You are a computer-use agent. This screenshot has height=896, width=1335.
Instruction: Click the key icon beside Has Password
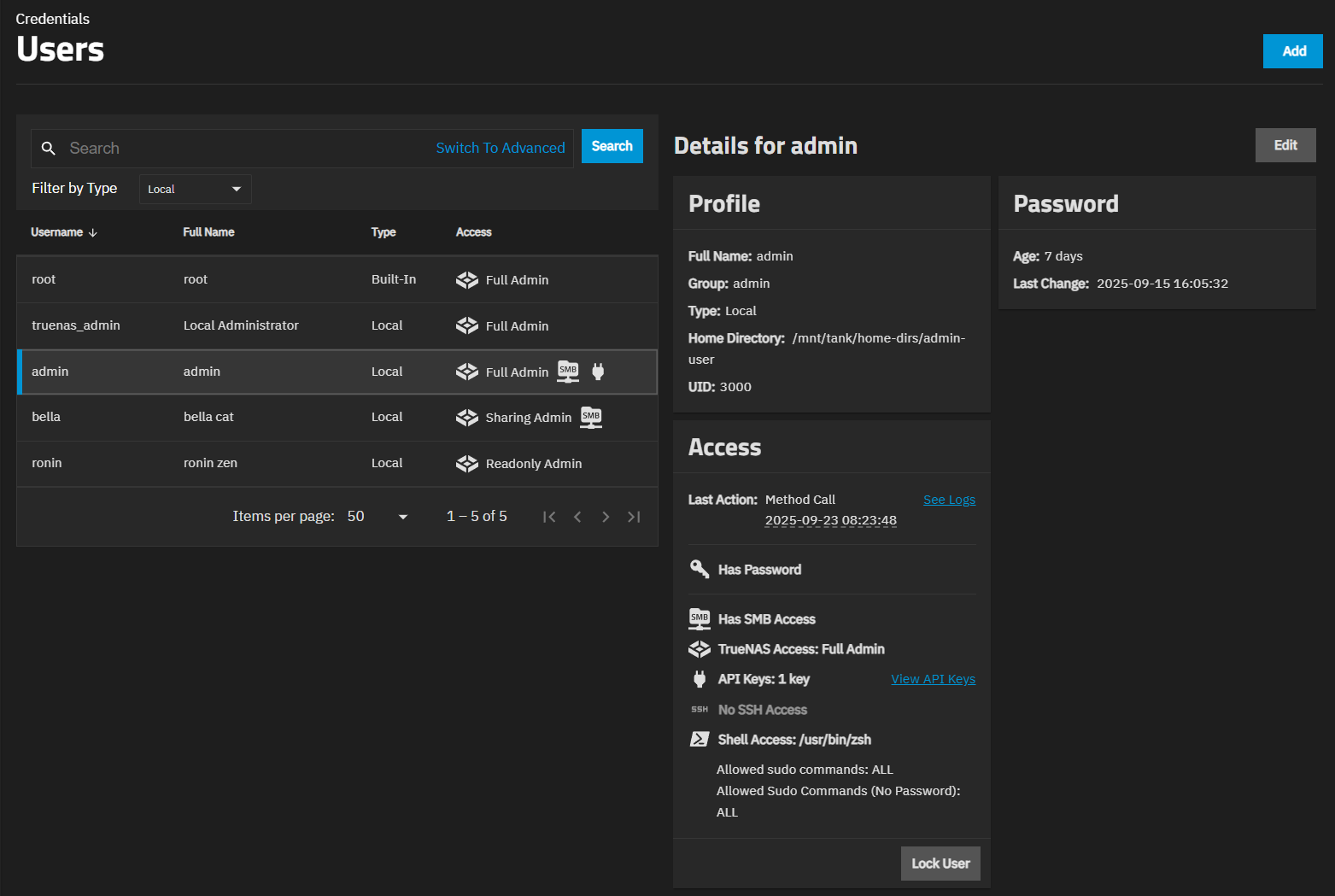coord(700,570)
